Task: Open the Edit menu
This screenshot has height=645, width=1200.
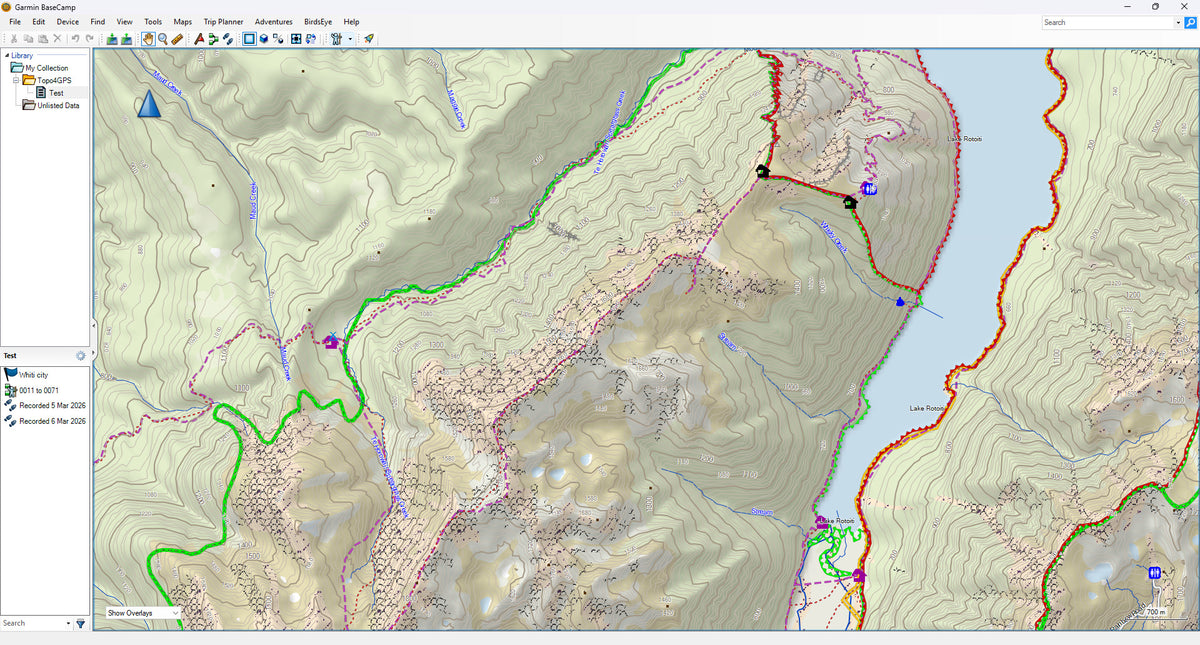Action: (38, 21)
